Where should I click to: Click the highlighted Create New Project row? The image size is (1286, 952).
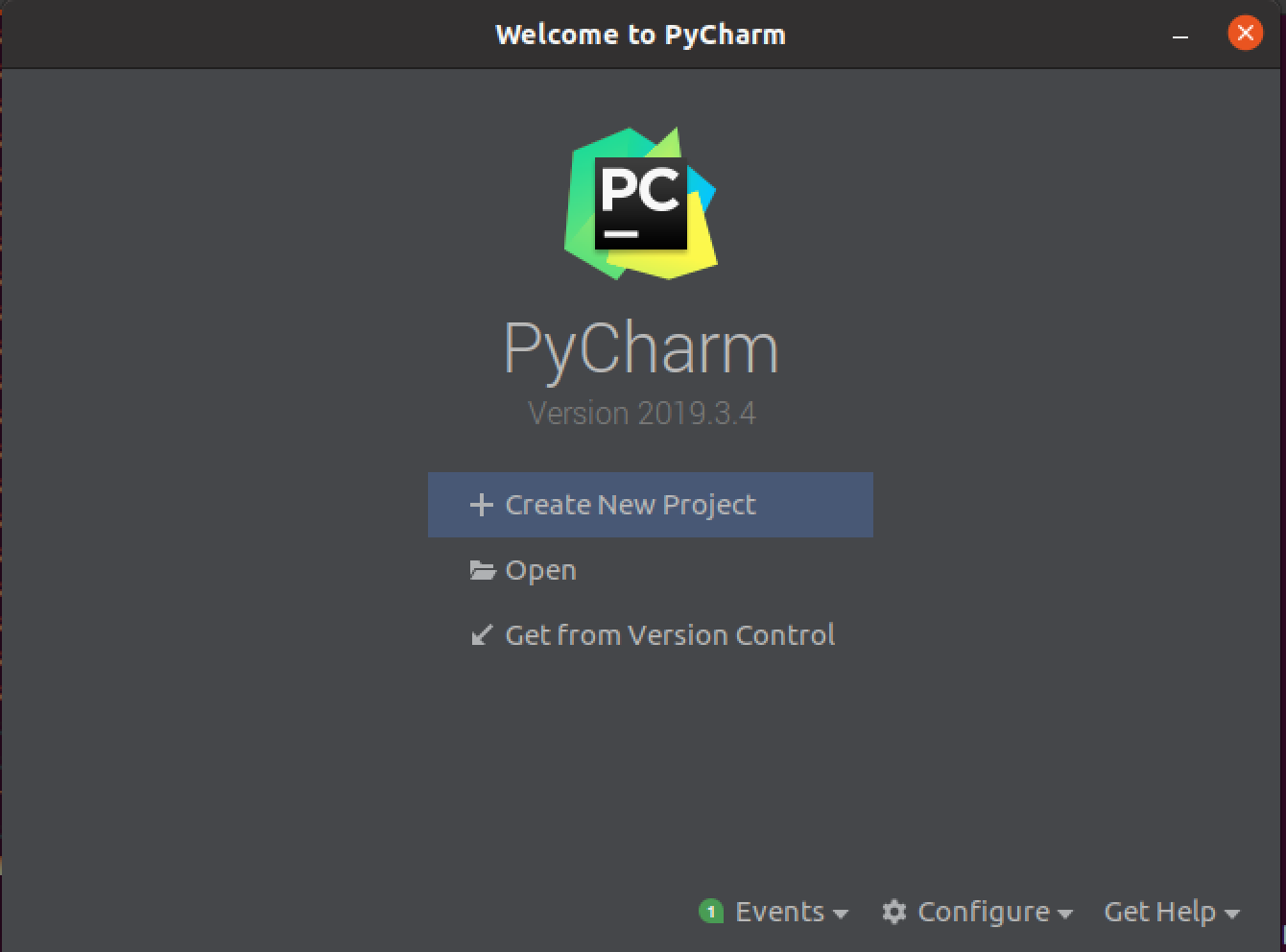[650, 505]
